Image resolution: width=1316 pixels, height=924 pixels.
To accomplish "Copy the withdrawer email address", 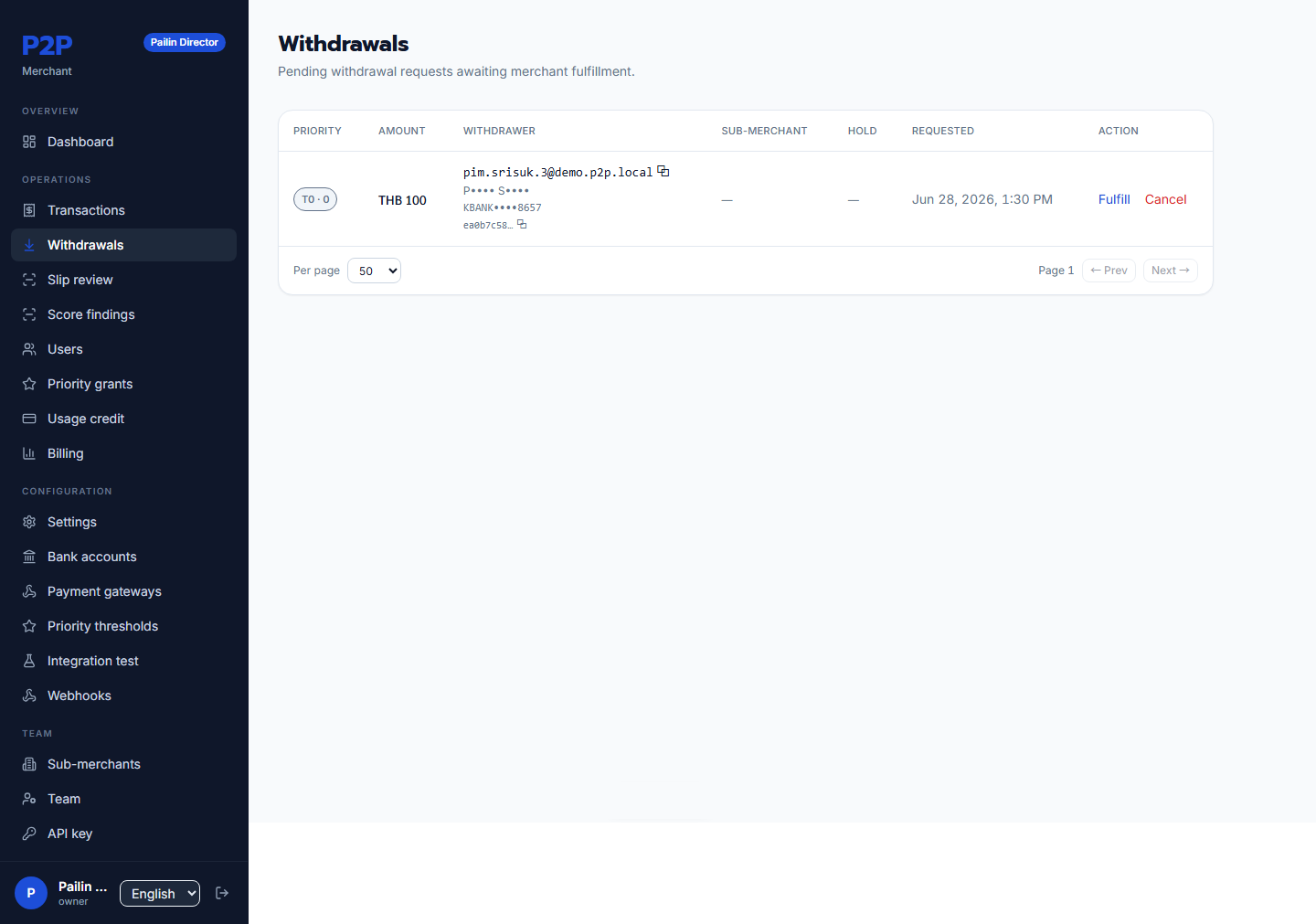I will point(663,171).
